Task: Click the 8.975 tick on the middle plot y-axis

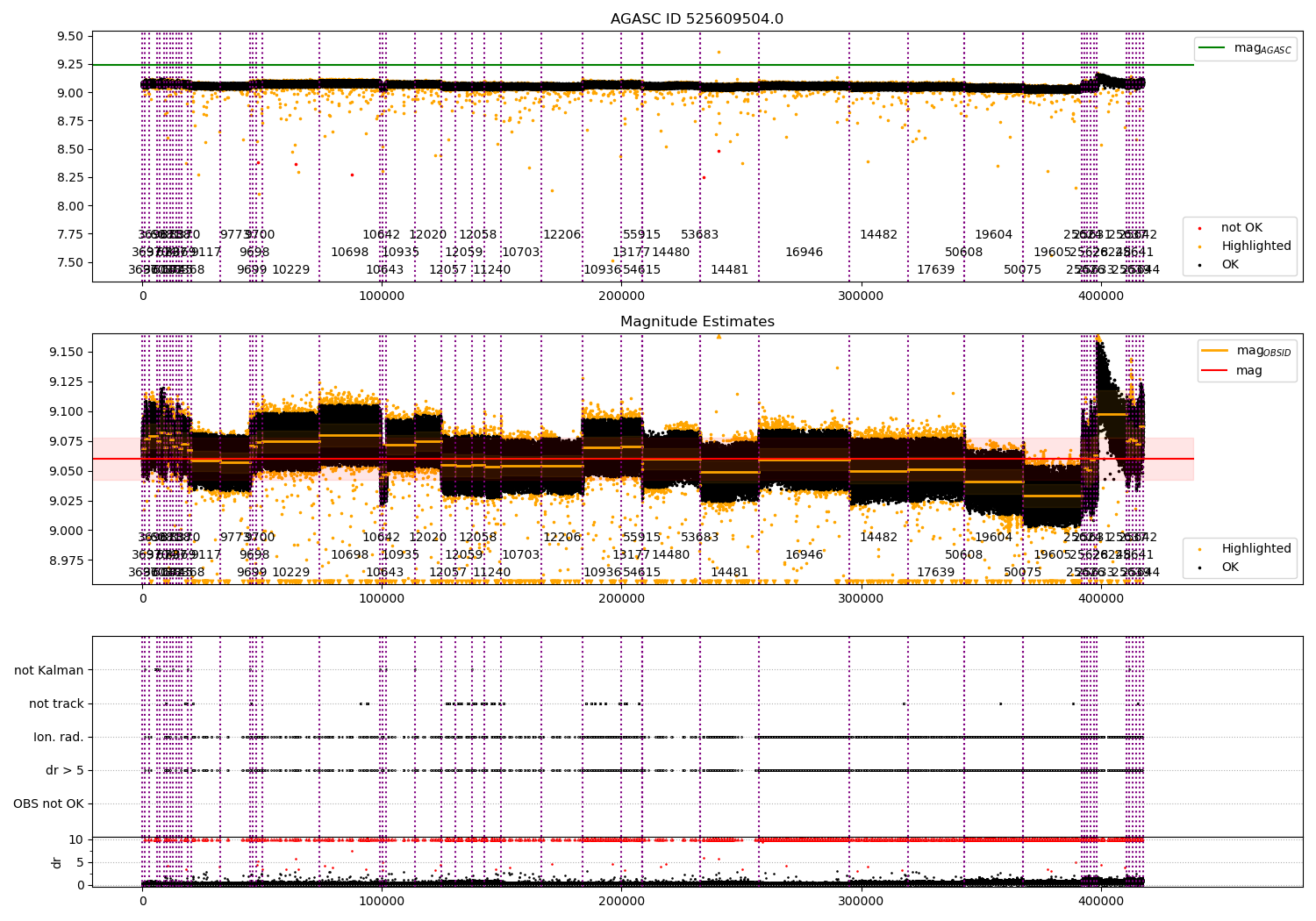Action: tap(67, 560)
